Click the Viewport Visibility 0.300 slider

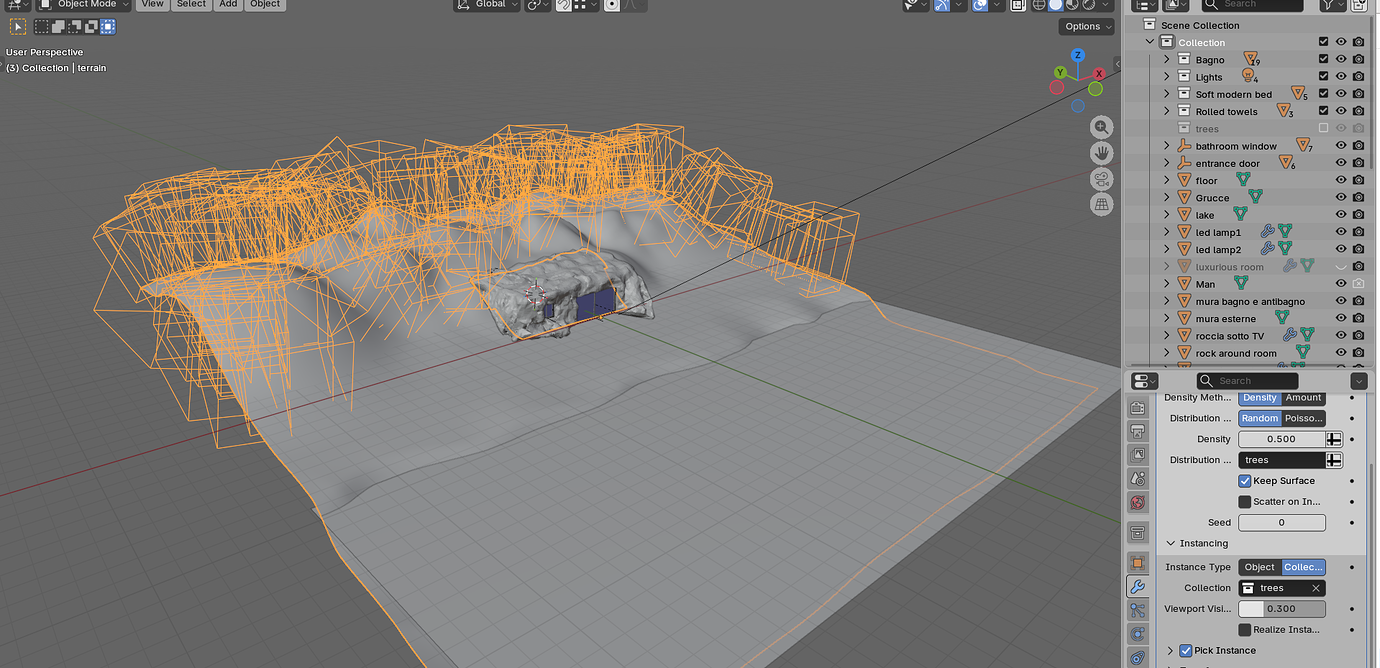click(x=1282, y=609)
